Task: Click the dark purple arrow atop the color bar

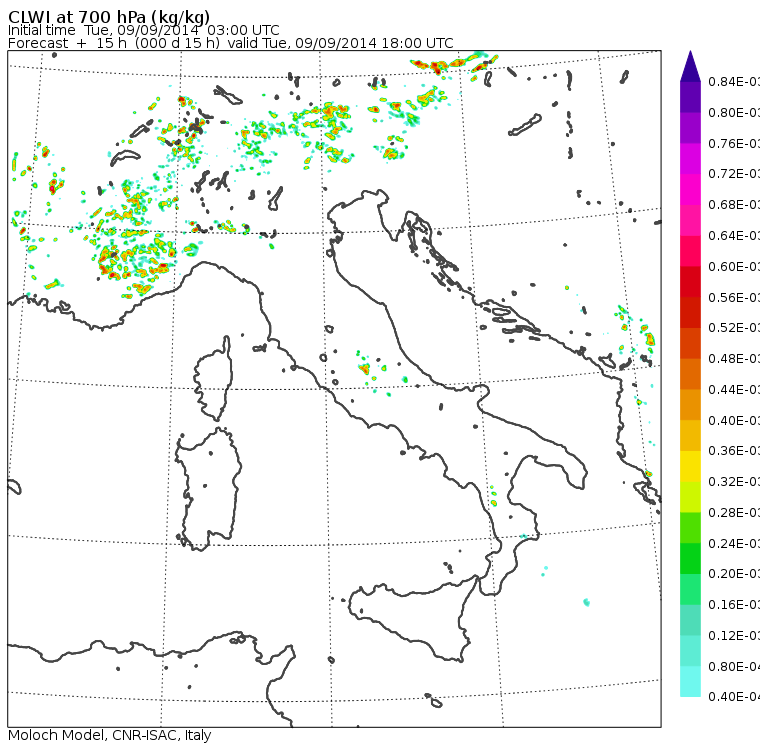Action: coord(690,66)
